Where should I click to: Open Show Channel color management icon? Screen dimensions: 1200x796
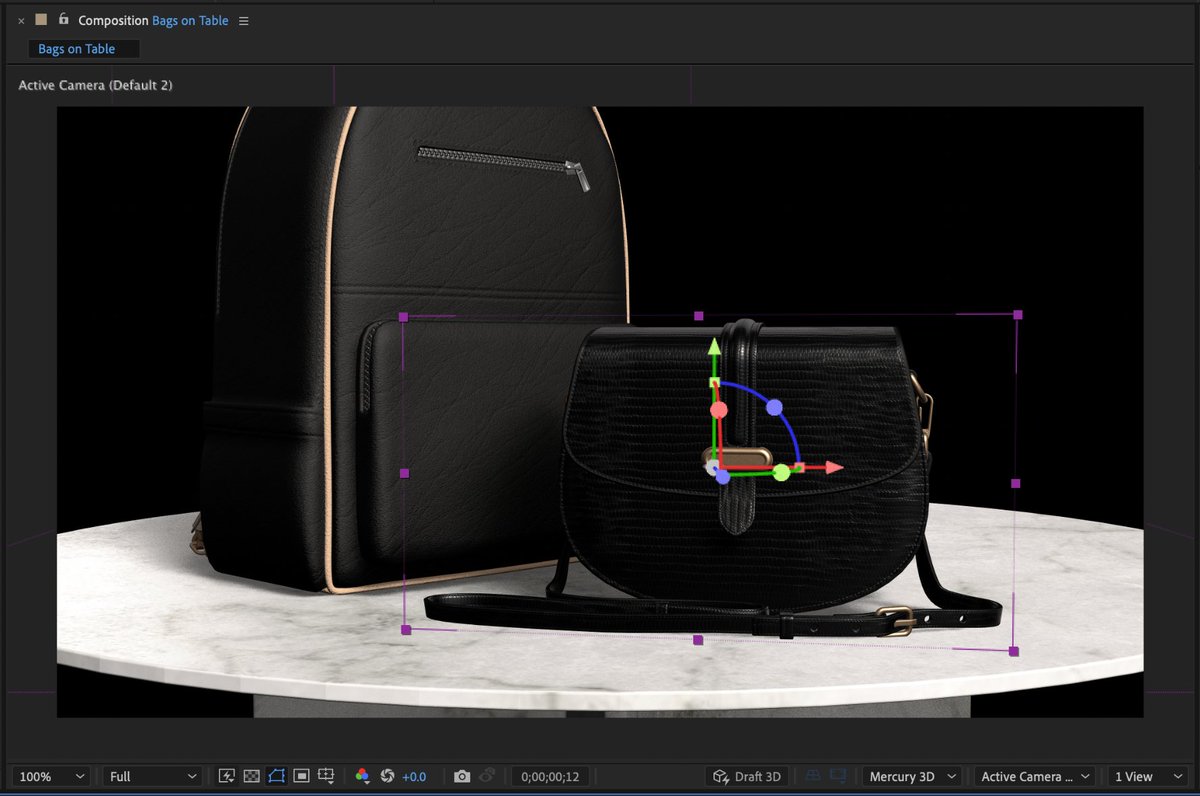coord(362,776)
